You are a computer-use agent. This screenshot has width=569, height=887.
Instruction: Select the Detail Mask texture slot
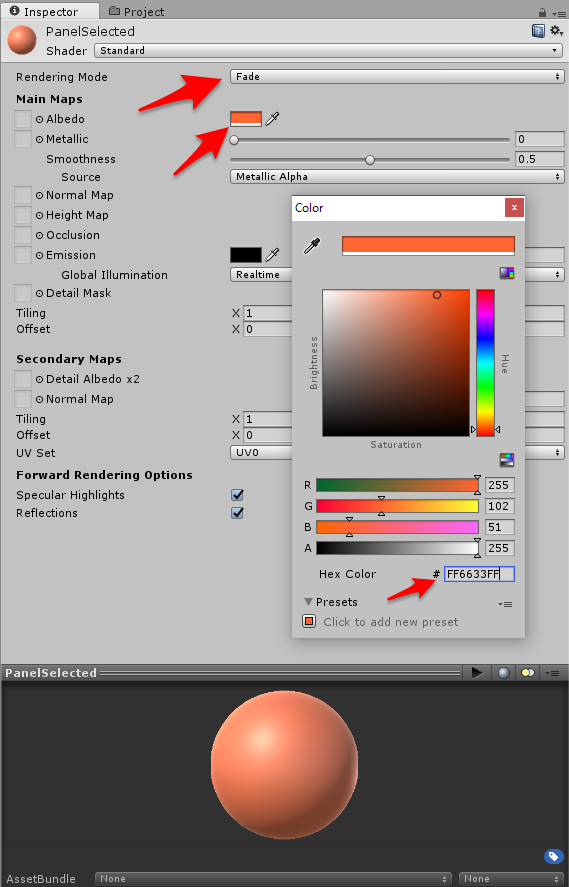click(x=23, y=292)
